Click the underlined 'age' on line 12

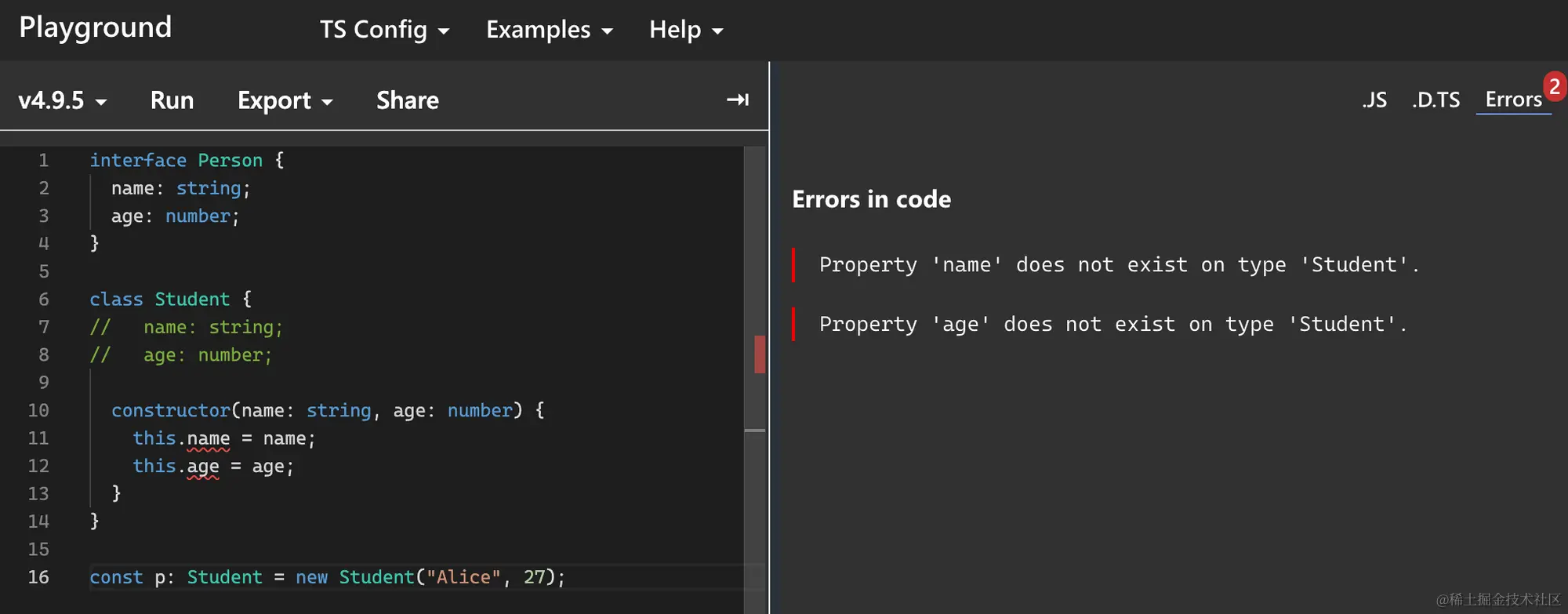click(x=203, y=467)
